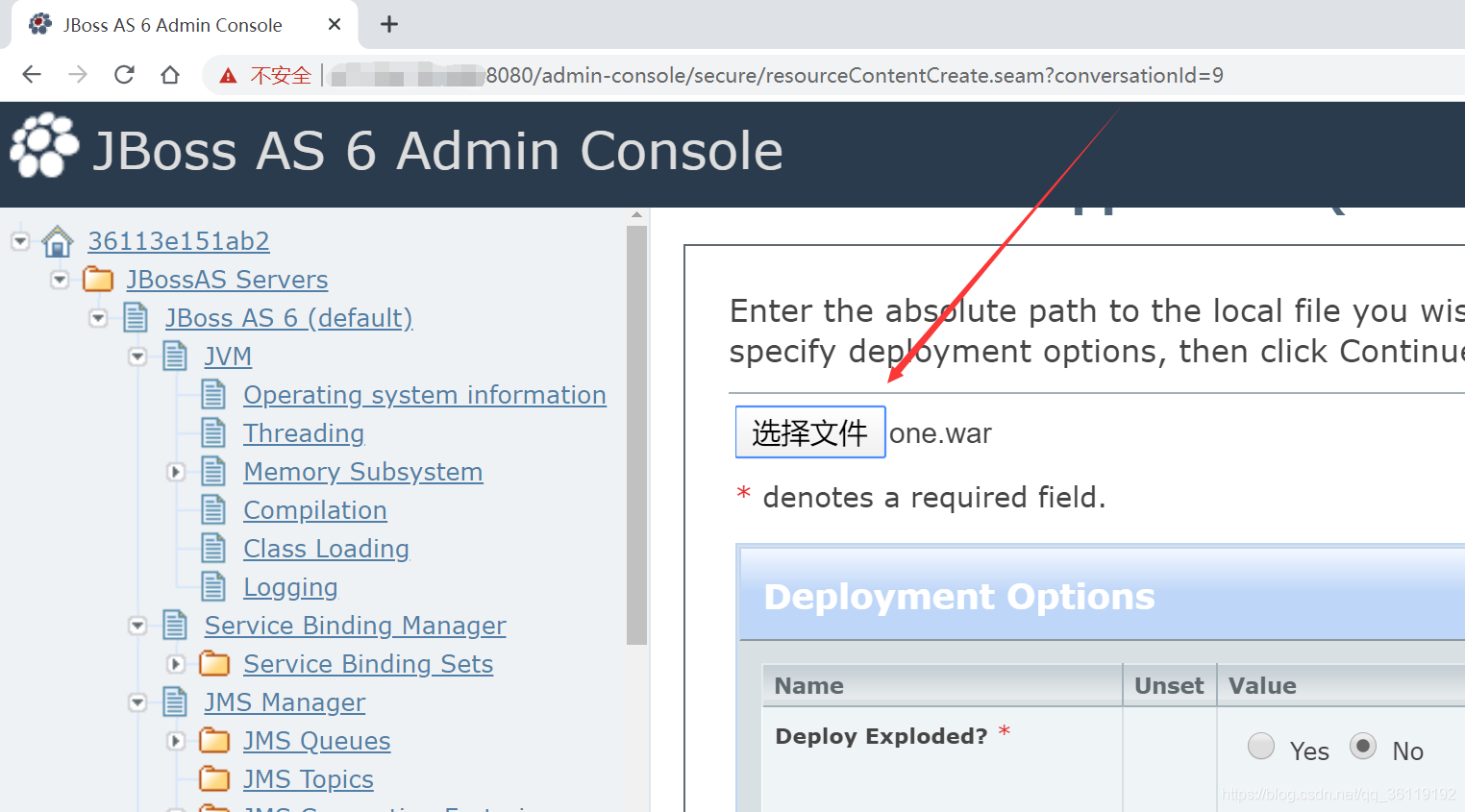1465x812 pixels.
Task: Click the navigation tree scrollbar thumb
Action: coord(636,434)
